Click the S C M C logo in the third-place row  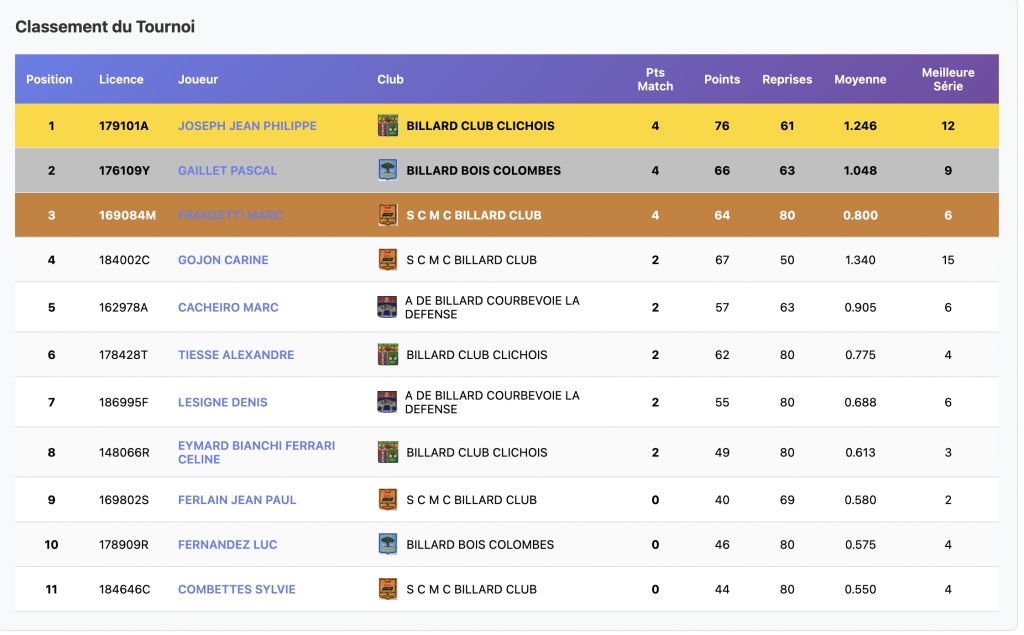coord(387,215)
